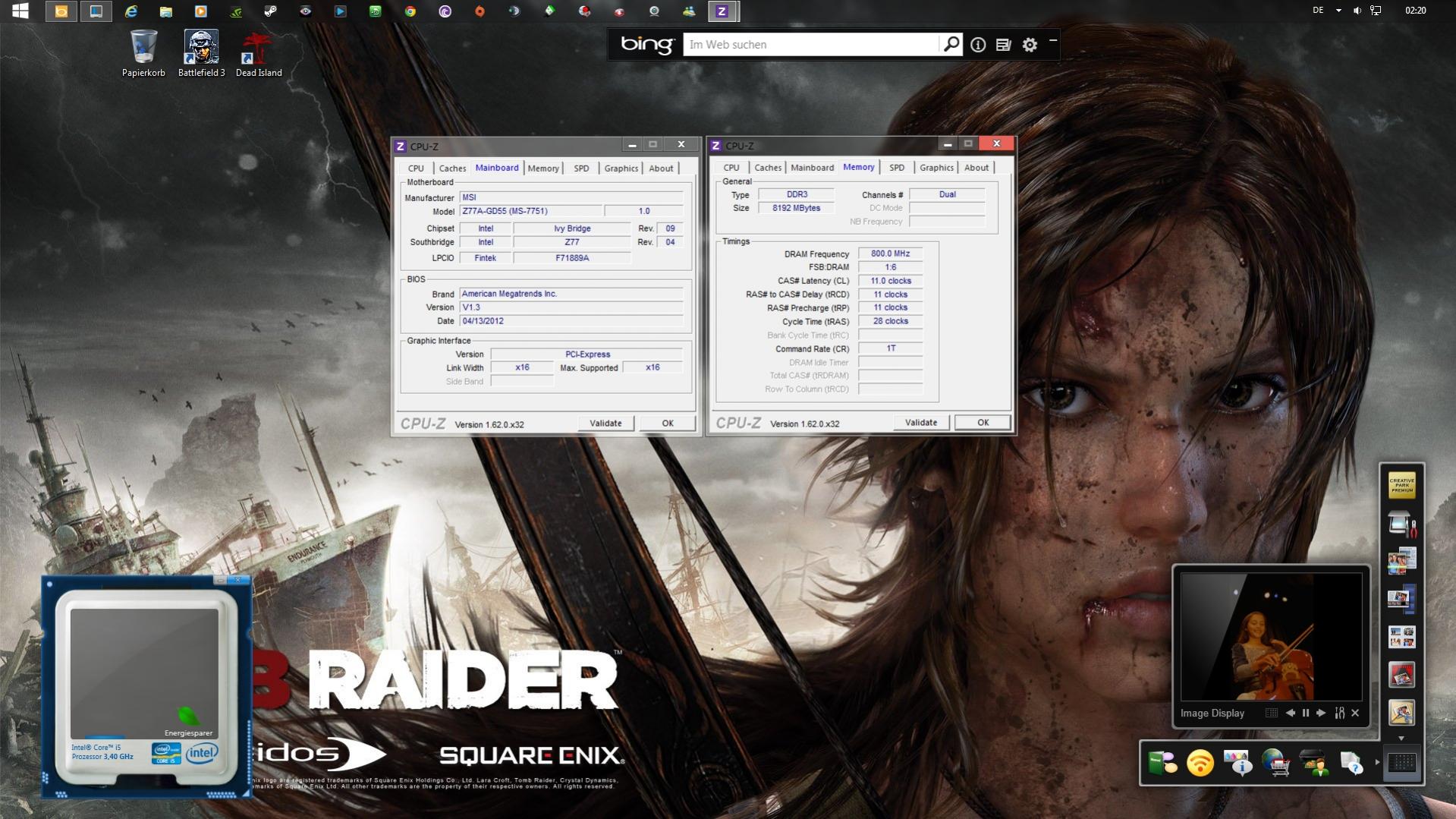Screen dimensions: 1456x819
Task: Open Image Display tools settings icon
Action: pyautogui.click(x=1340, y=713)
